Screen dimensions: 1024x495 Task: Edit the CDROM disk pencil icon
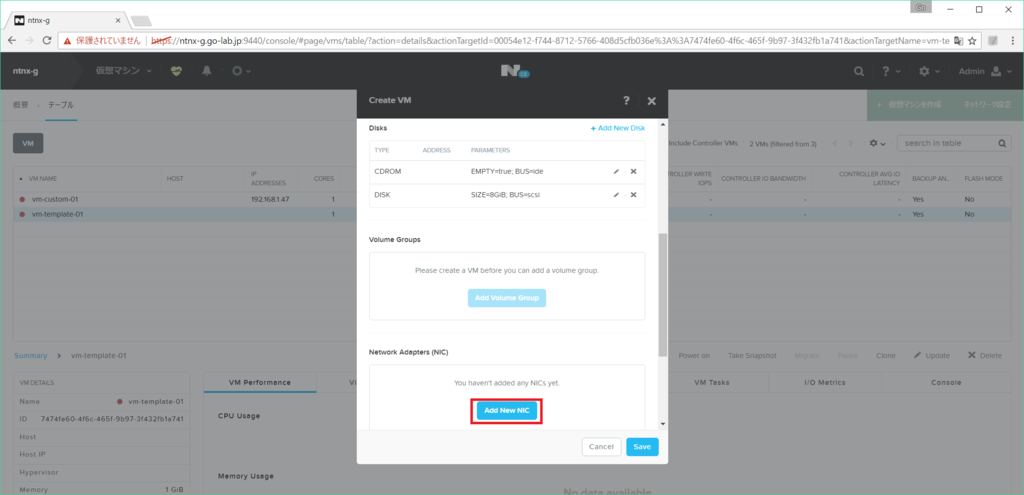tap(616, 171)
